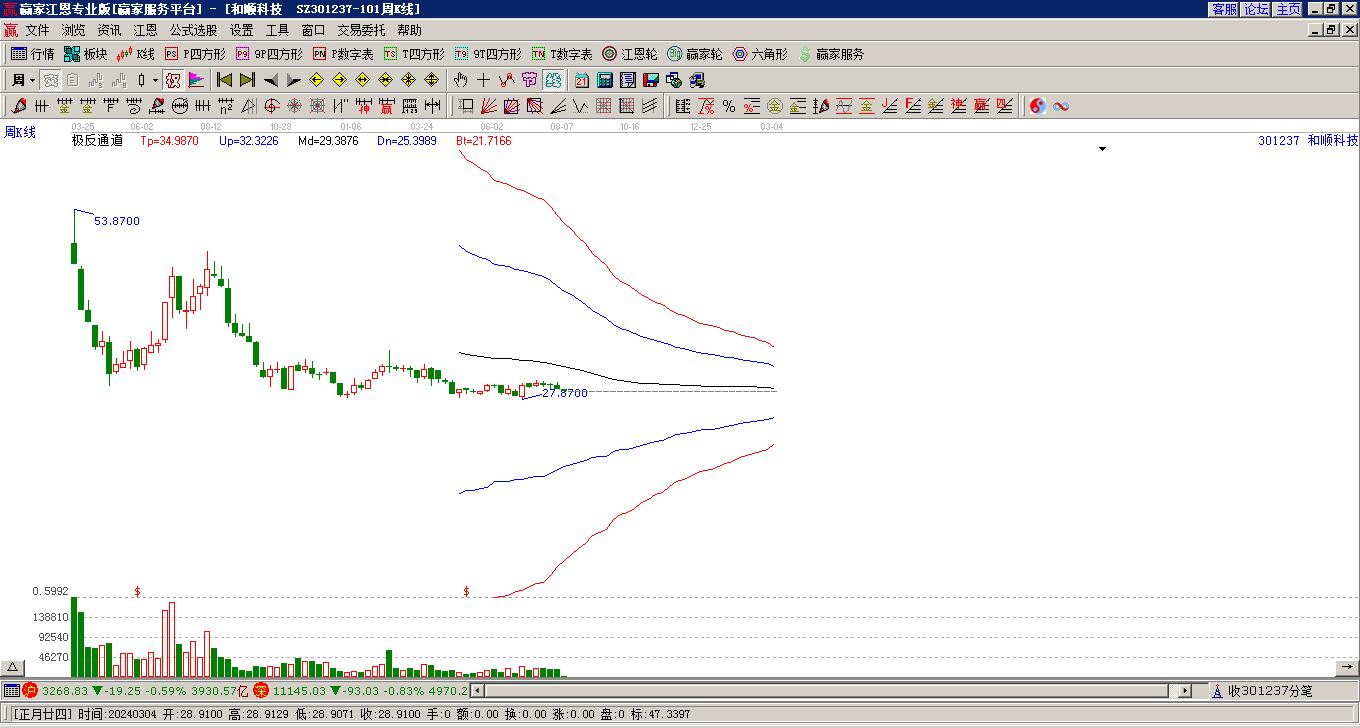Expand the 周 period dropdown

tap(32, 80)
